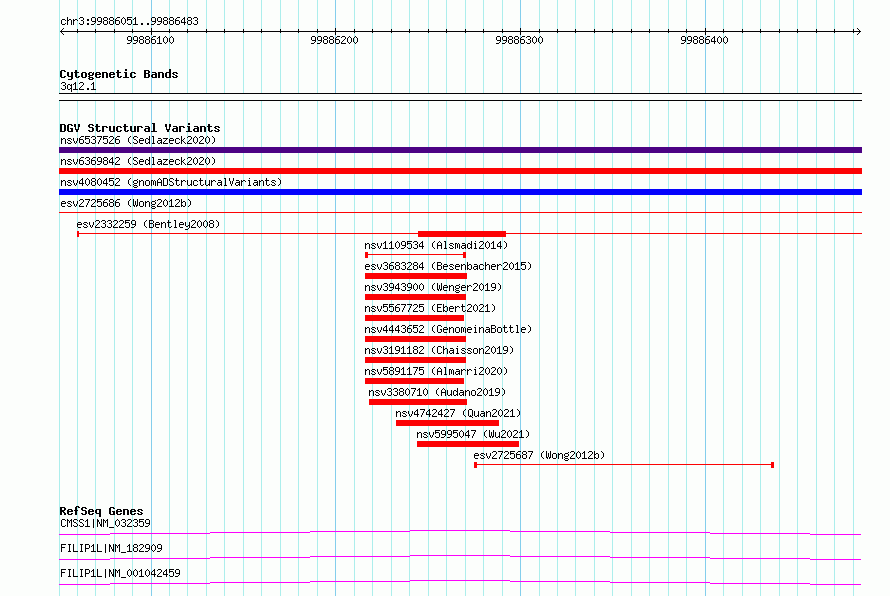Viewport: 890px width, 596px height.
Task: Click nsv3191182 (Chaisson2019) variant label
Action: [439, 350]
